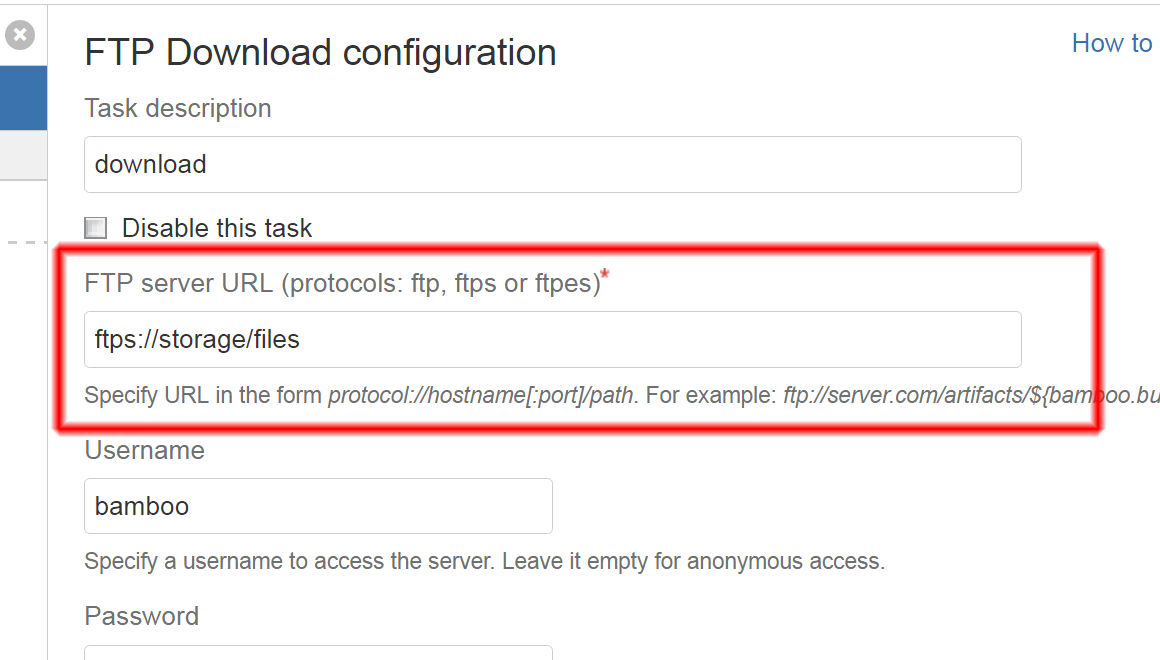Image resolution: width=1160 pixels, height=660 pixels.
Task: Click the 'FTP Download configuration' heading
Action: [x=320, y=53]
